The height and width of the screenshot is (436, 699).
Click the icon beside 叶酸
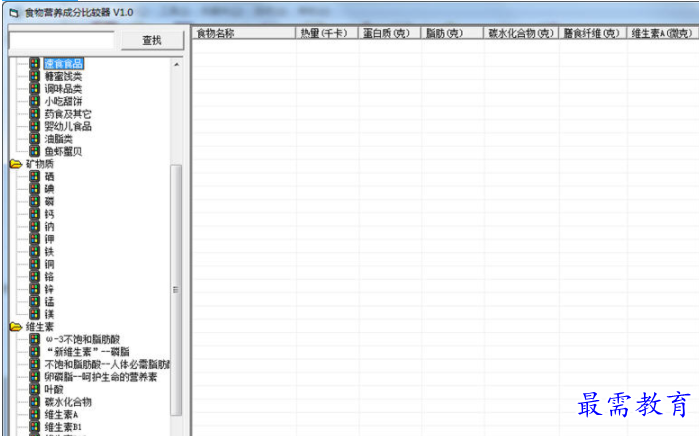point(35,389)
